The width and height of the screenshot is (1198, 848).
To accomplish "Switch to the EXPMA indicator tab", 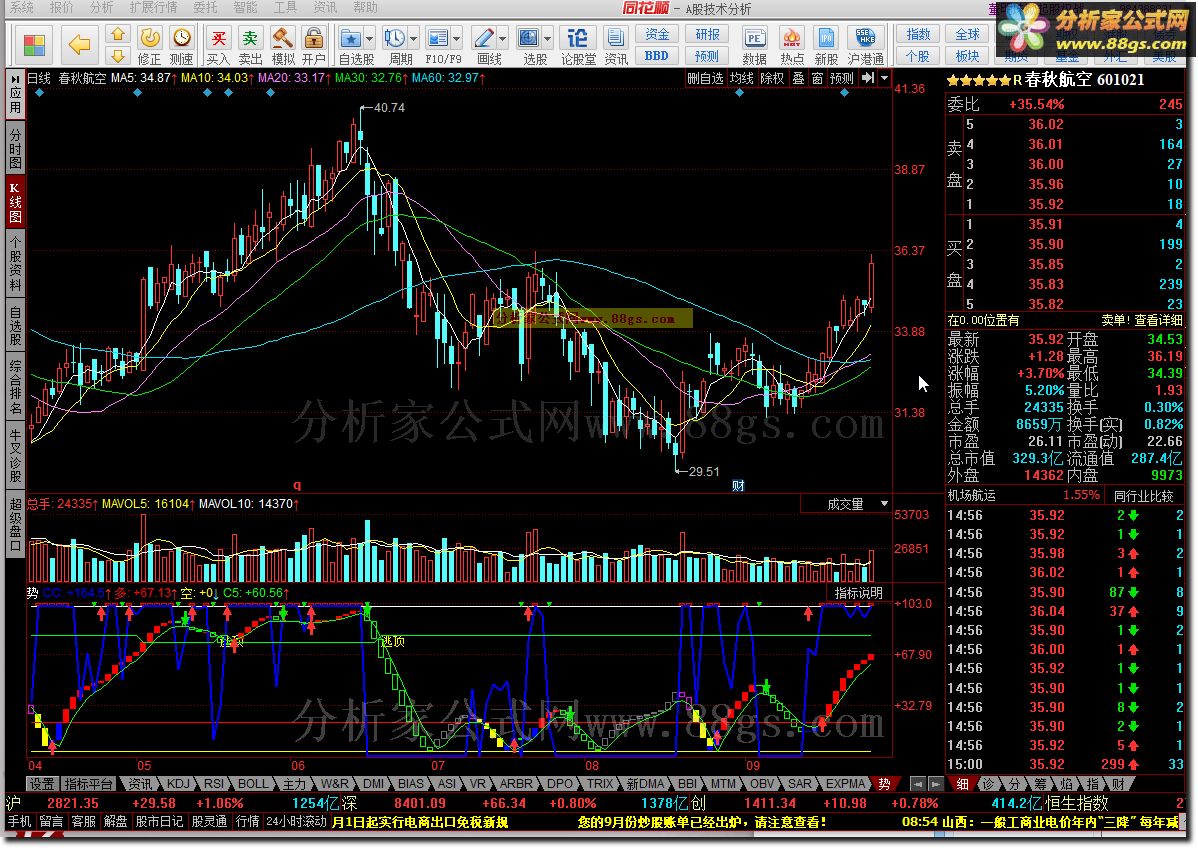I will pyautogui.click(x=845, y=784).
